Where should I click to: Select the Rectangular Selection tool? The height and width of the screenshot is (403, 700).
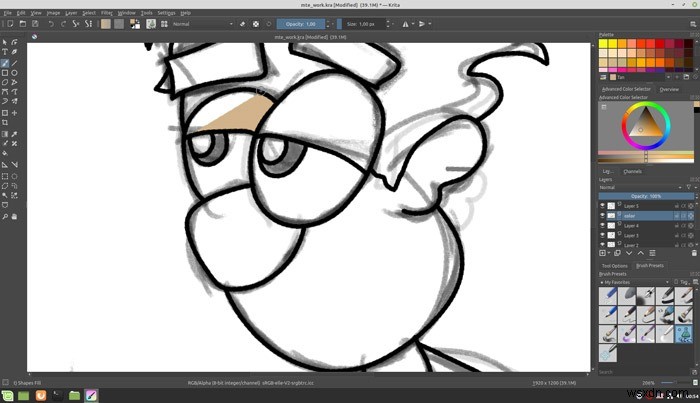[5, 176]
